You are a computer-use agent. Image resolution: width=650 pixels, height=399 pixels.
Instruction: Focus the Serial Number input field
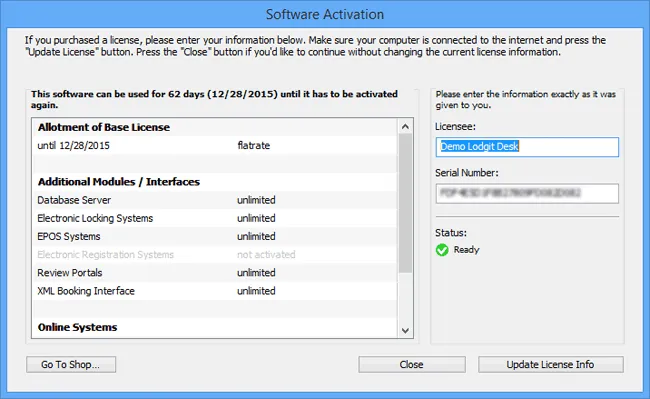point(527,193)
